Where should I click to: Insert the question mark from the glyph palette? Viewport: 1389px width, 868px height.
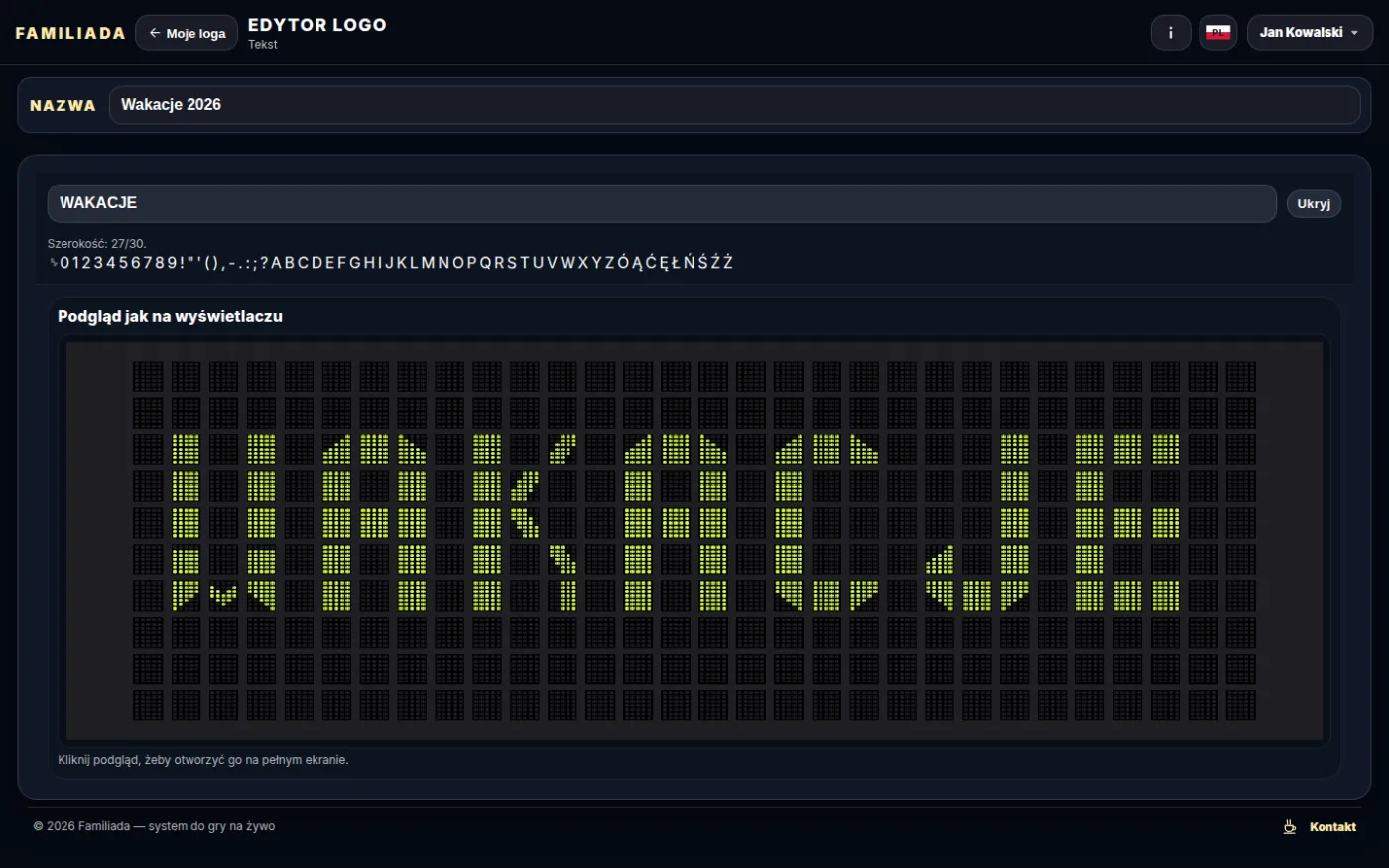point(264,263)
